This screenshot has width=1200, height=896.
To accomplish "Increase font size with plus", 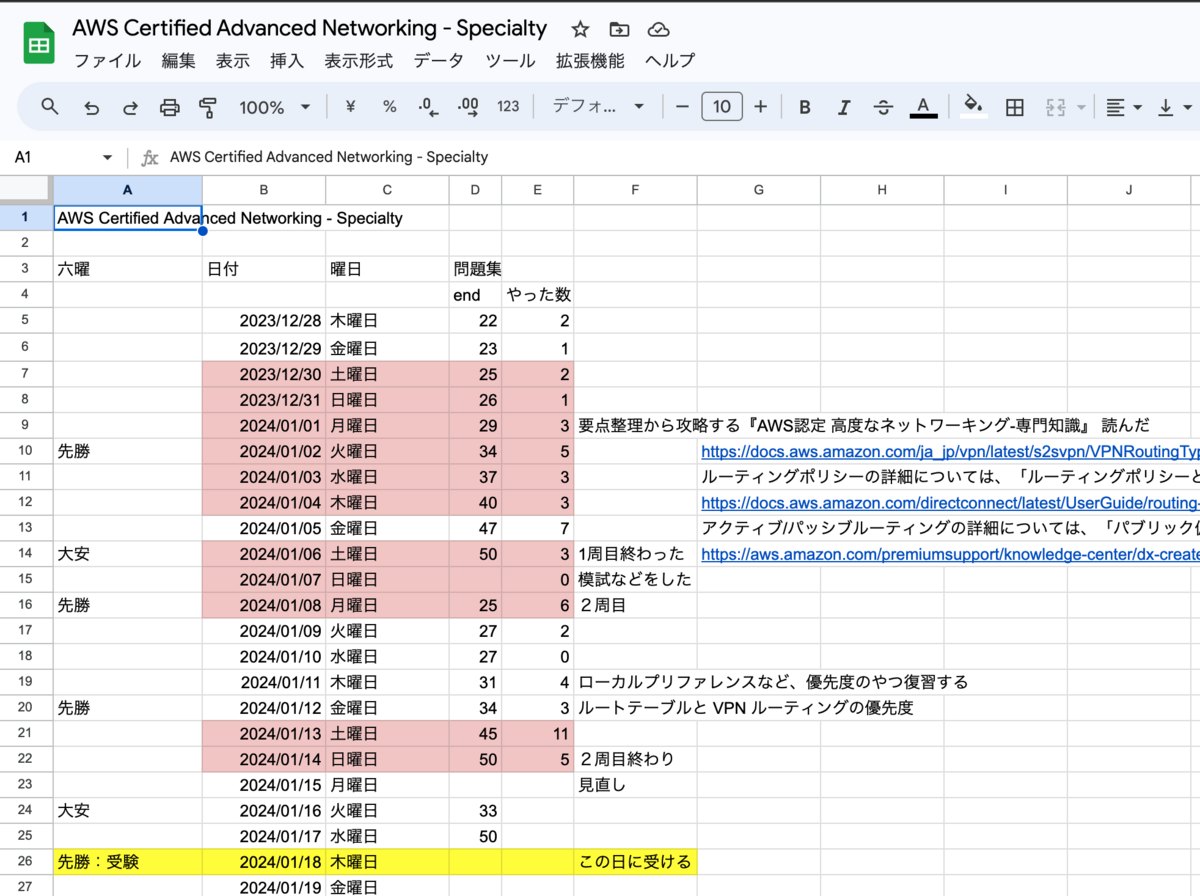I will (760, 107).
